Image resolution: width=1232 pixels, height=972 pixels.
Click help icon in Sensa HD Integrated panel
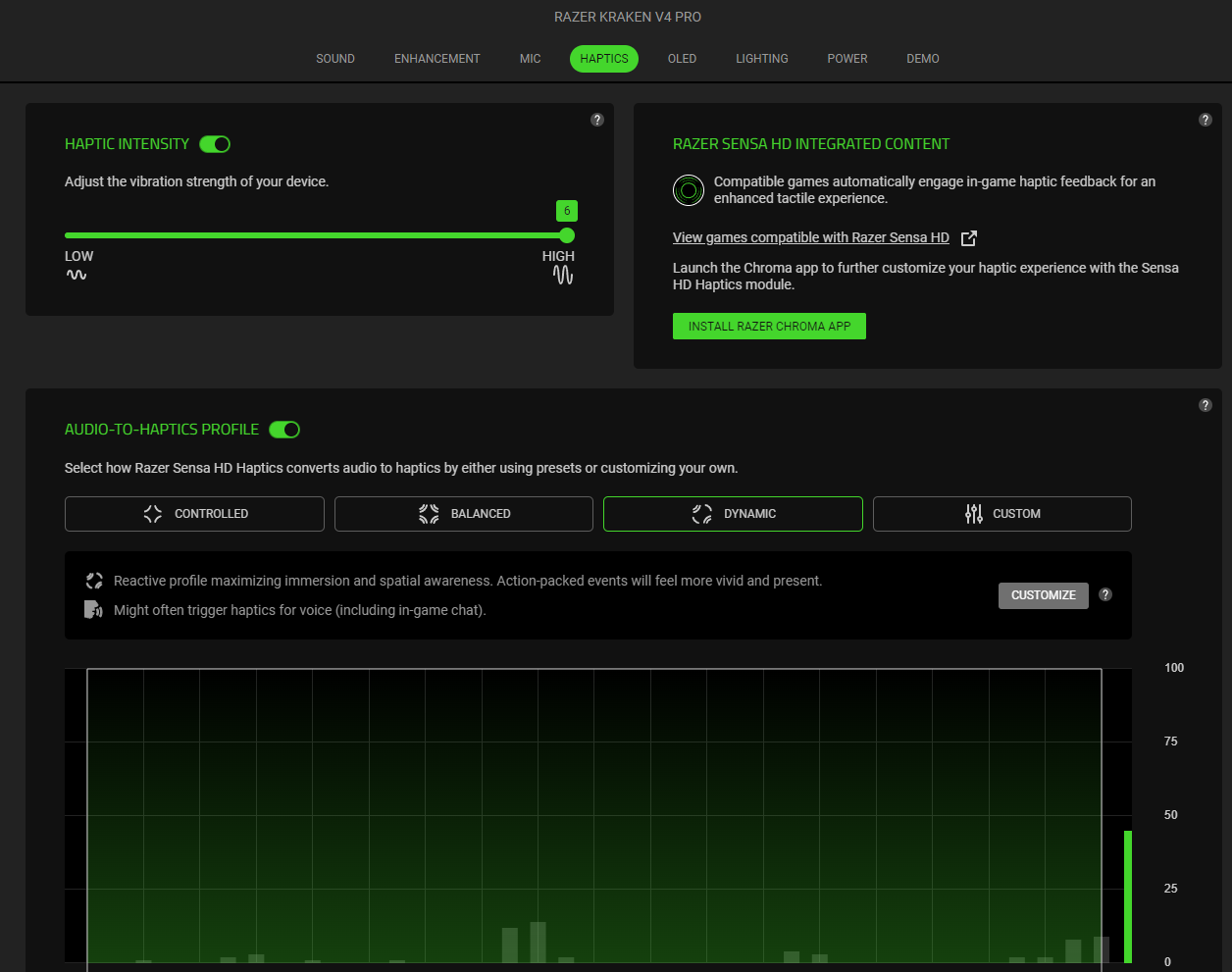pyautogui.click(x=1206, y=120)
